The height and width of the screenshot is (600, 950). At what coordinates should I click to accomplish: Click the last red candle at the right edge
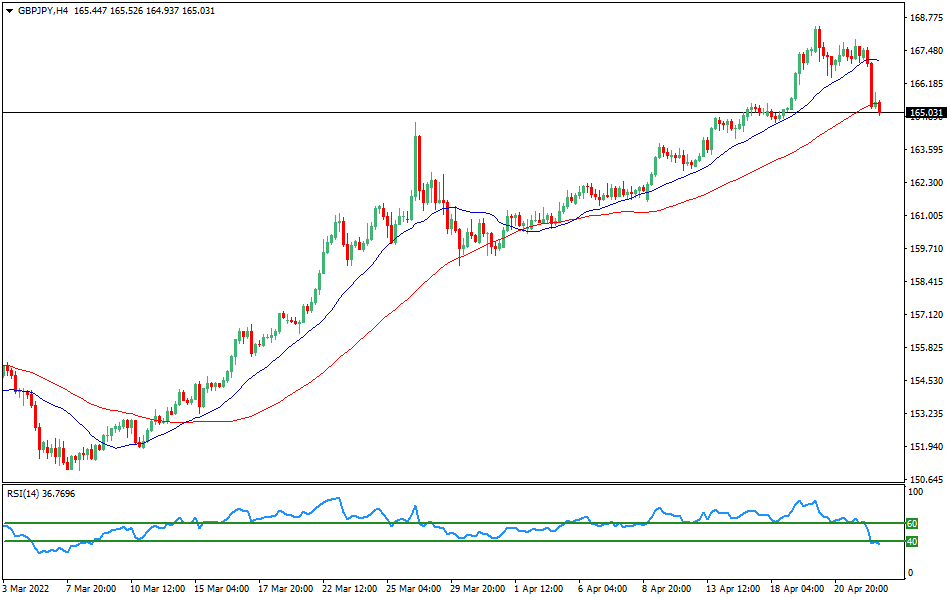coord(879,107)
